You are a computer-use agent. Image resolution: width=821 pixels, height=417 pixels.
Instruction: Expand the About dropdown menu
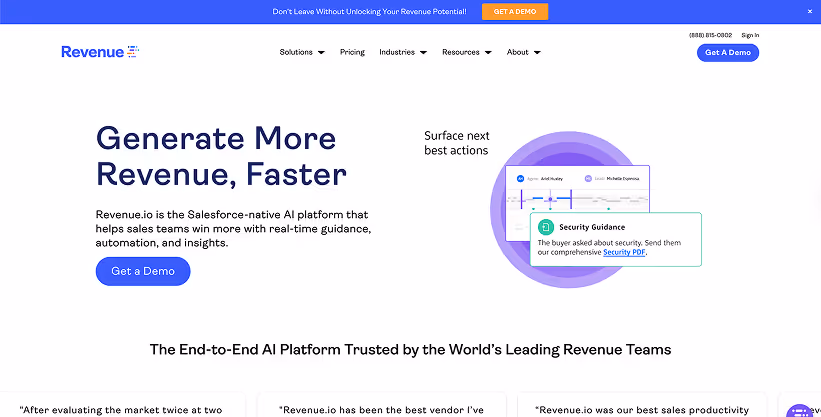coord(524,52)
